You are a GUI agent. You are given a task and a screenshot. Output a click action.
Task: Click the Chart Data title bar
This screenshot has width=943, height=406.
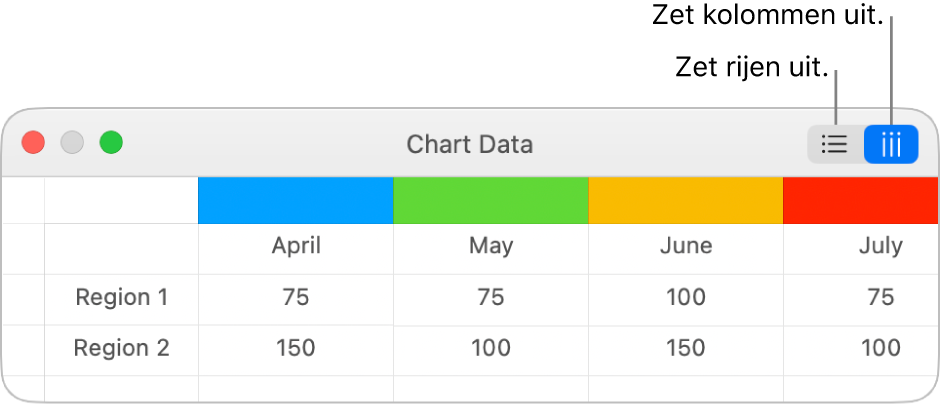(x=469, y=144)
